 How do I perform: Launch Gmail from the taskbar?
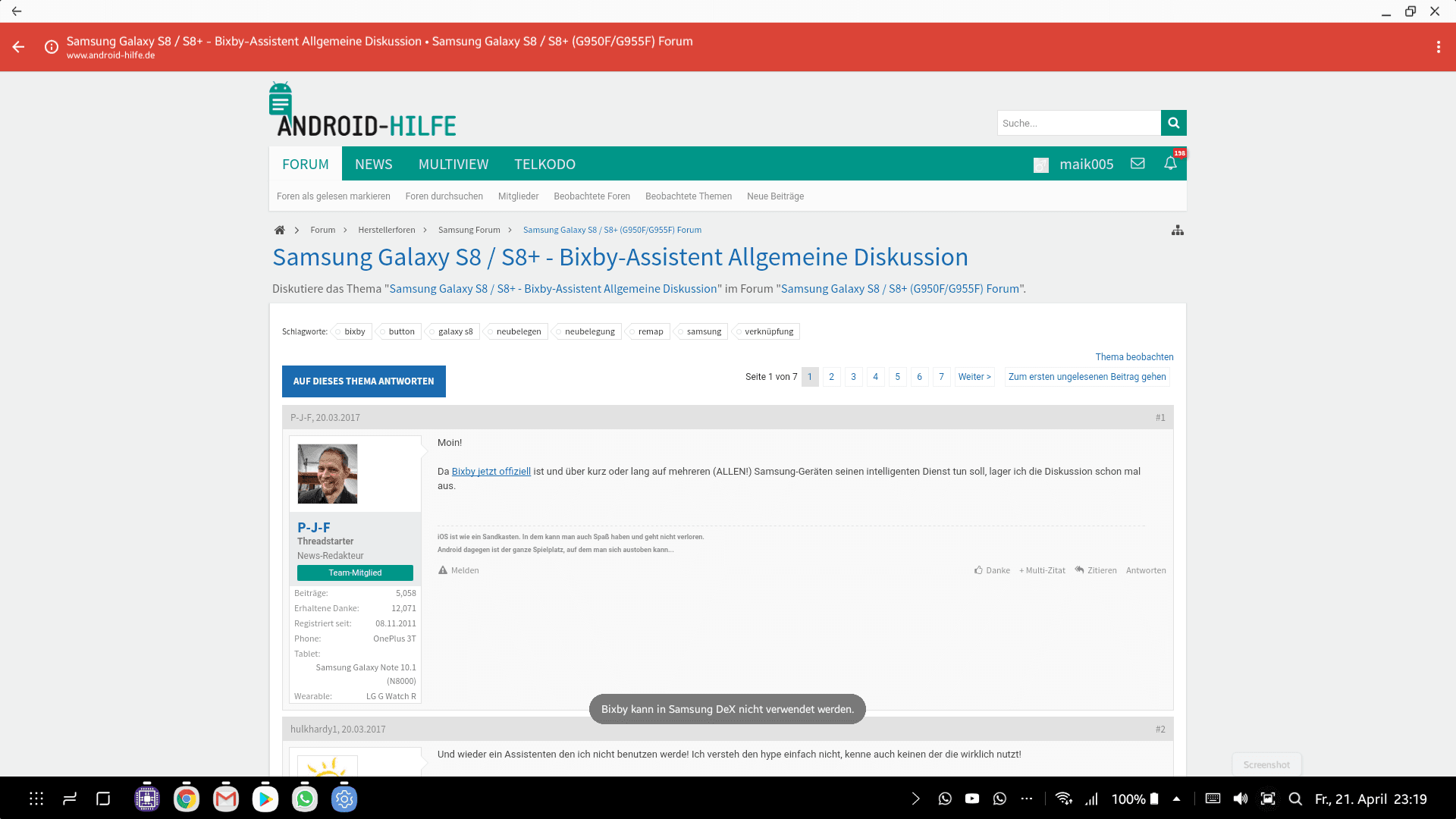(226, 799)
